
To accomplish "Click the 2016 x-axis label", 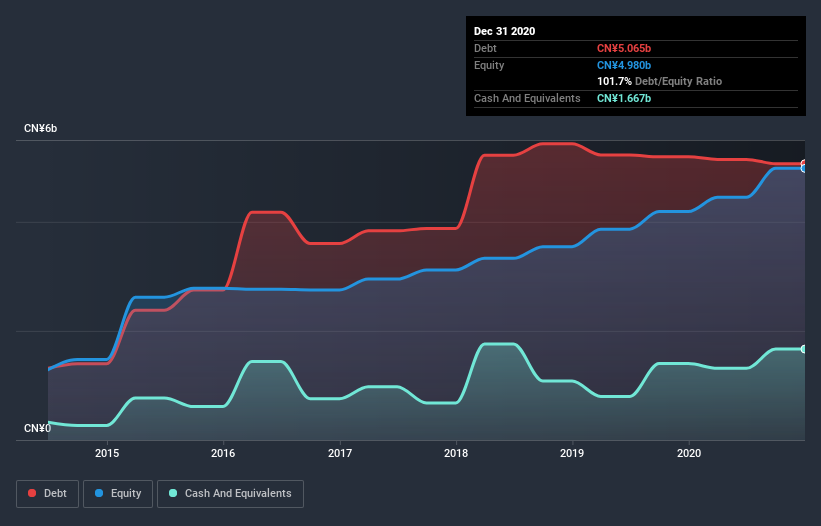I will [223, 453].
